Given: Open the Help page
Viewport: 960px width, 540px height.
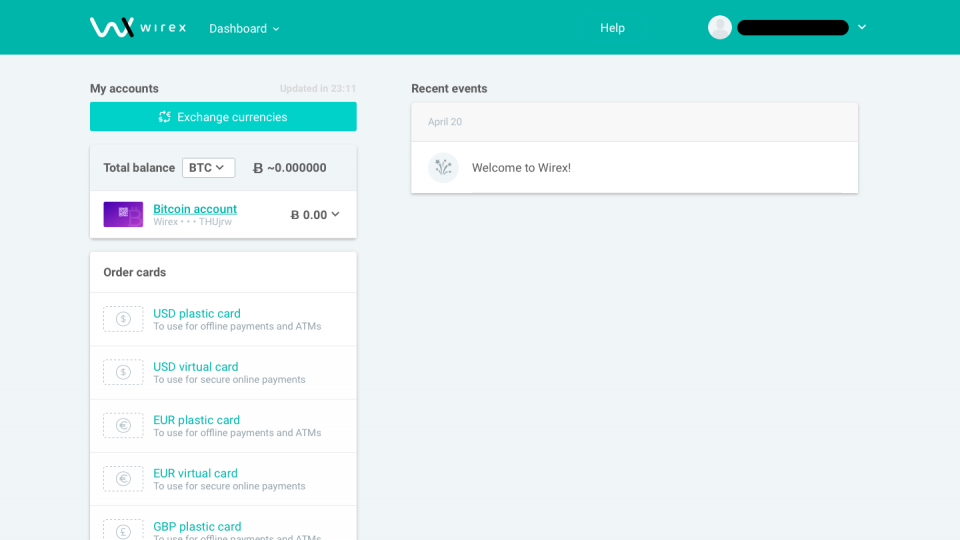Looking at the screenshot, I should pyautogui.click(x=612, y=28).
